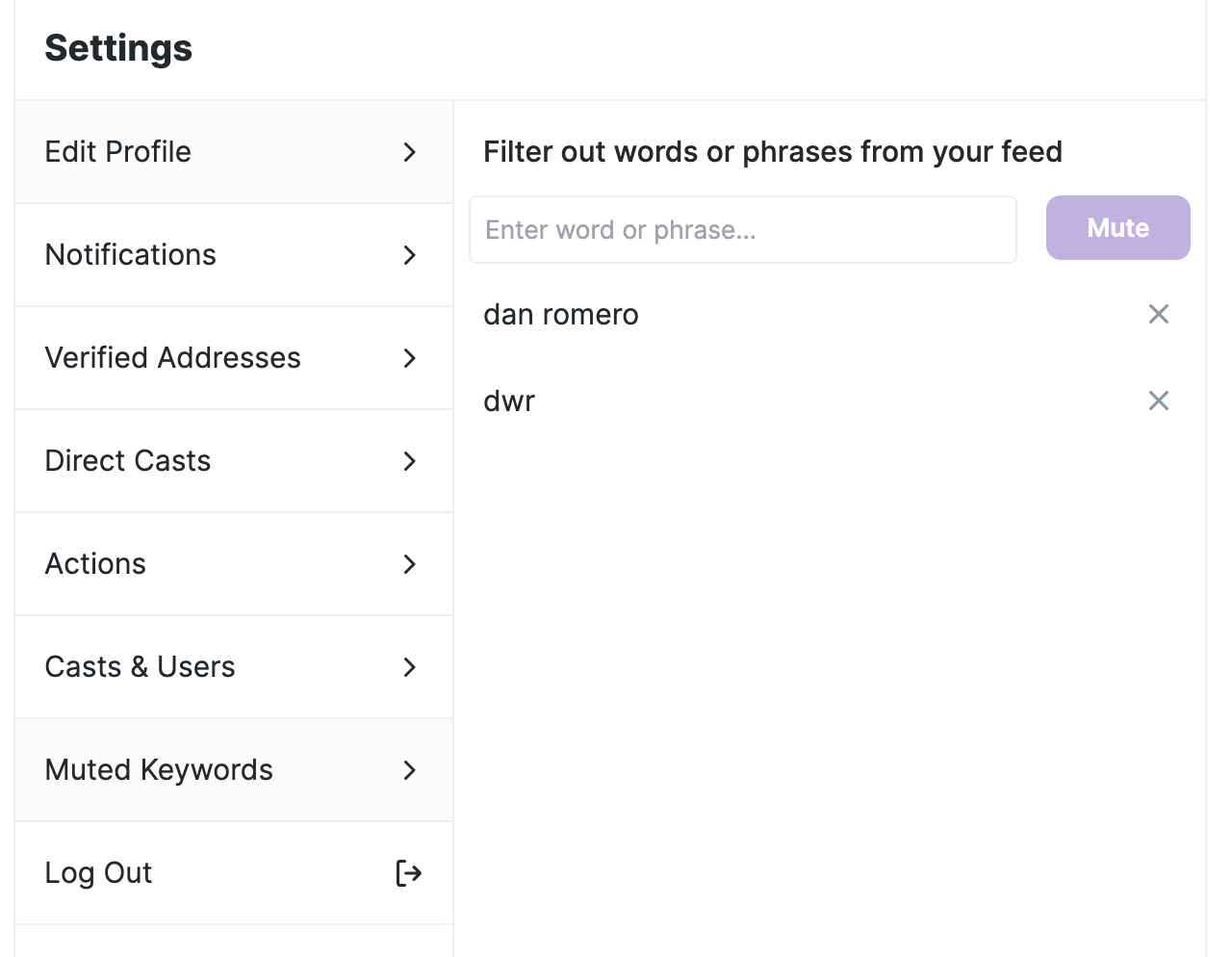
Task: Navigate to Casts & Users
Action: (x=141, y=667)
